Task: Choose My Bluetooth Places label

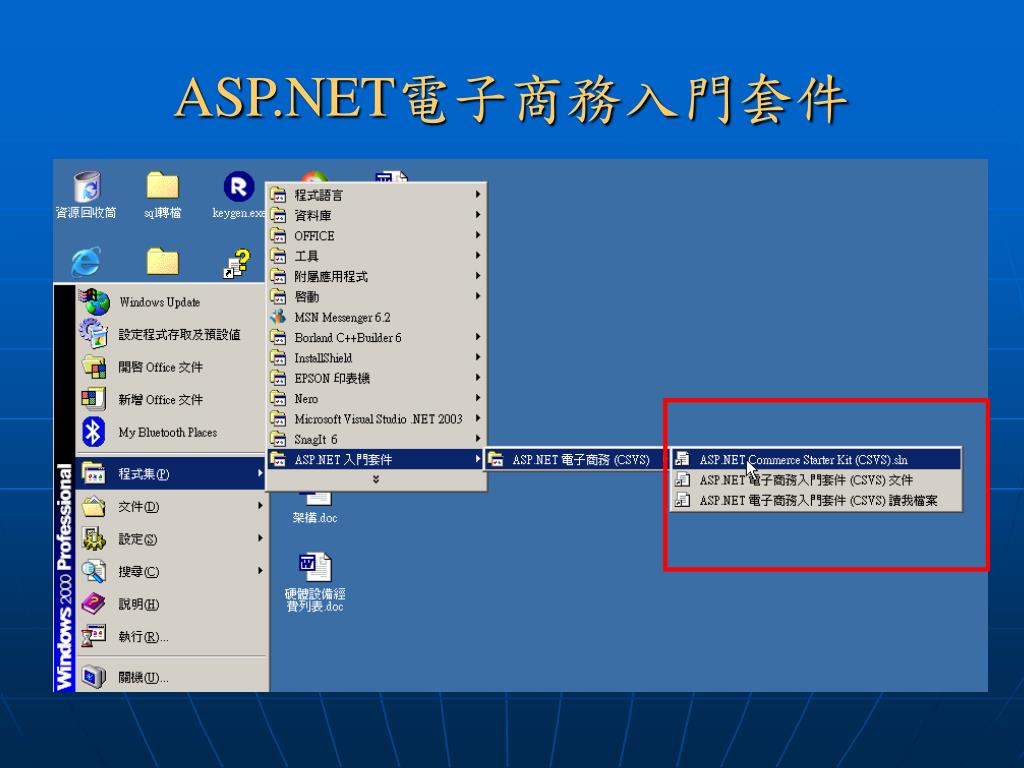Action: pyautogui.click(x=168, y=432)
